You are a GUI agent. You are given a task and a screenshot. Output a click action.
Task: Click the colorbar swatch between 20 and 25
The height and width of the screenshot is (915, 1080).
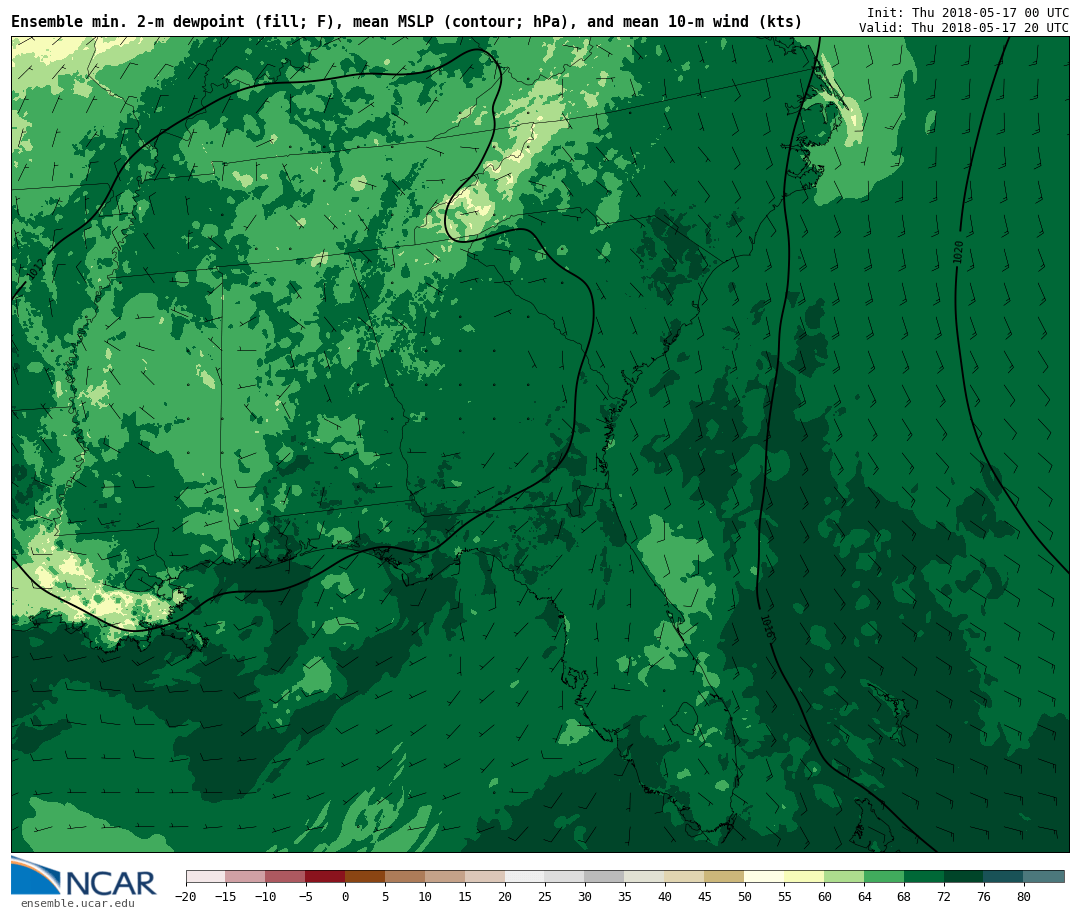pos(525,876)
